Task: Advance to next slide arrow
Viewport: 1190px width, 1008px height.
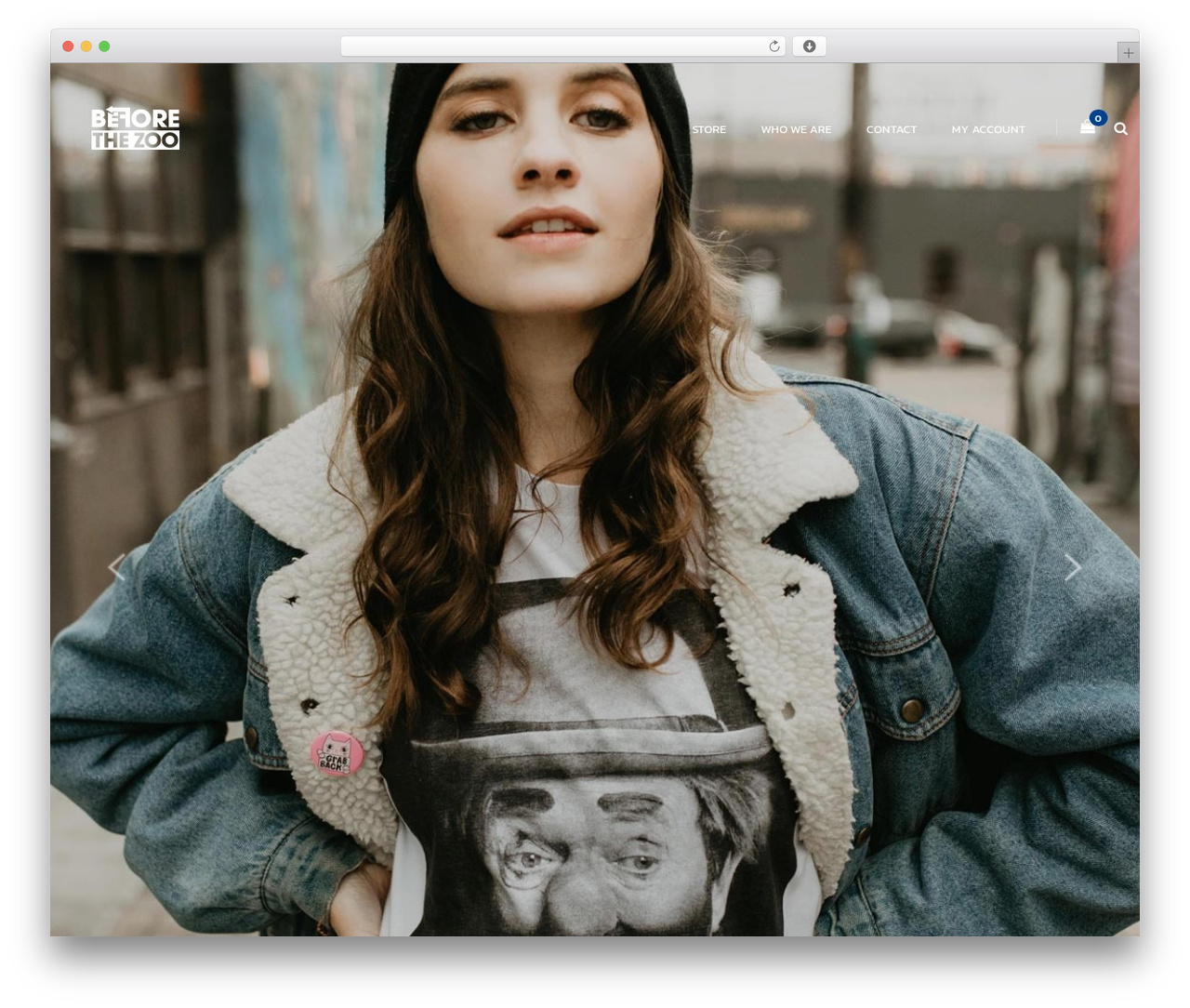Action: tap(1073, 566)
